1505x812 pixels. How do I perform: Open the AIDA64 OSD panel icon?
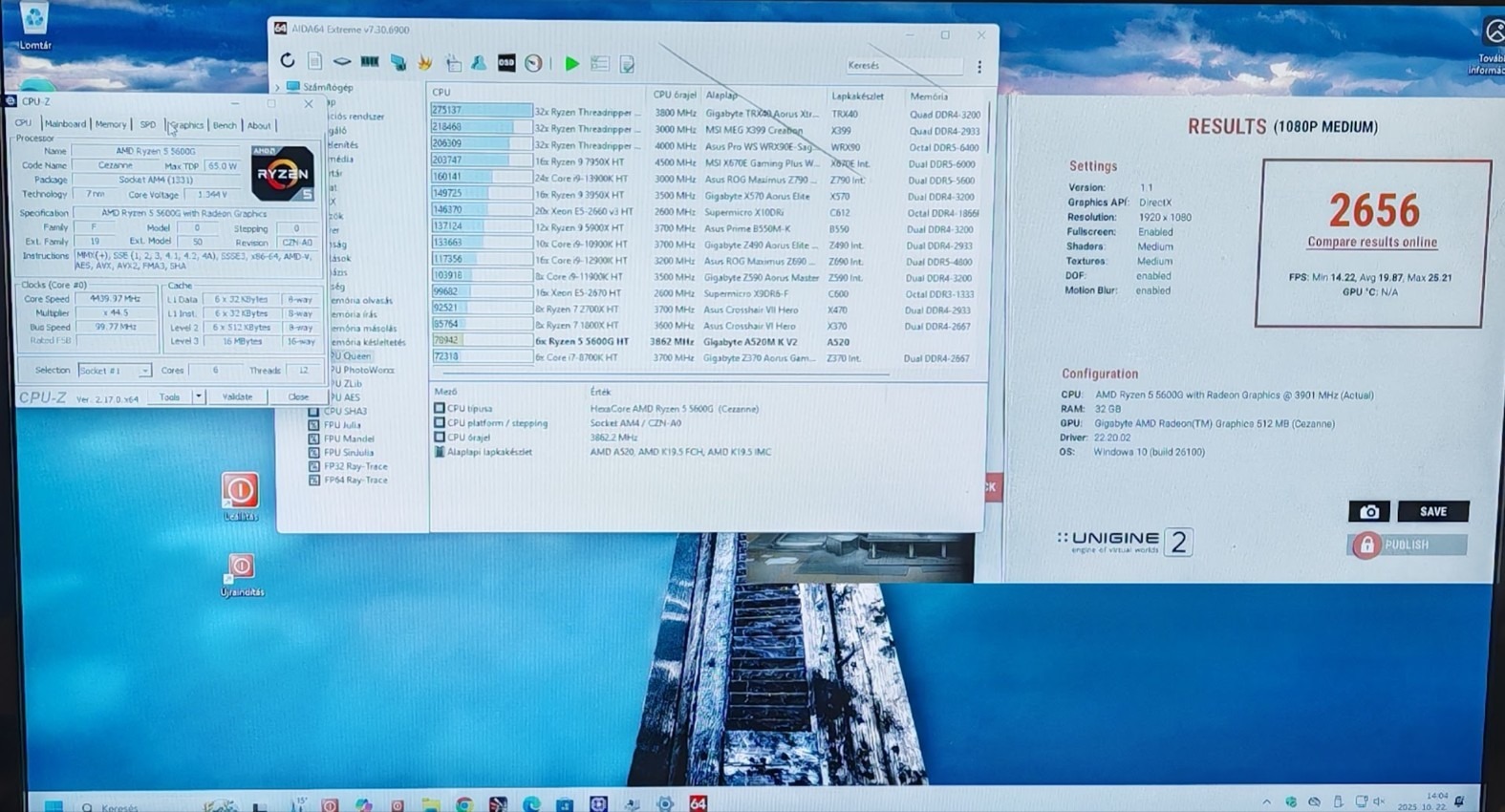(506, 63)
